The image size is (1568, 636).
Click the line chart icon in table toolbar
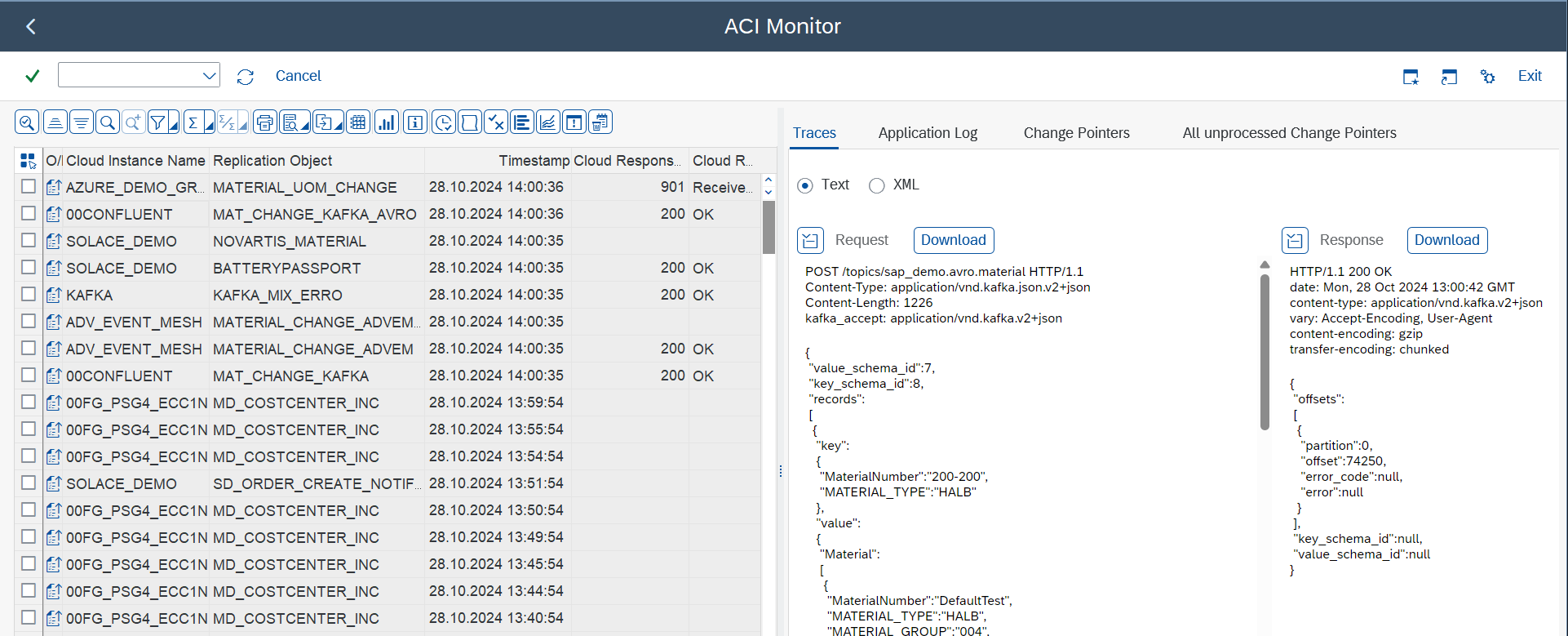click(x=548, y=122)
